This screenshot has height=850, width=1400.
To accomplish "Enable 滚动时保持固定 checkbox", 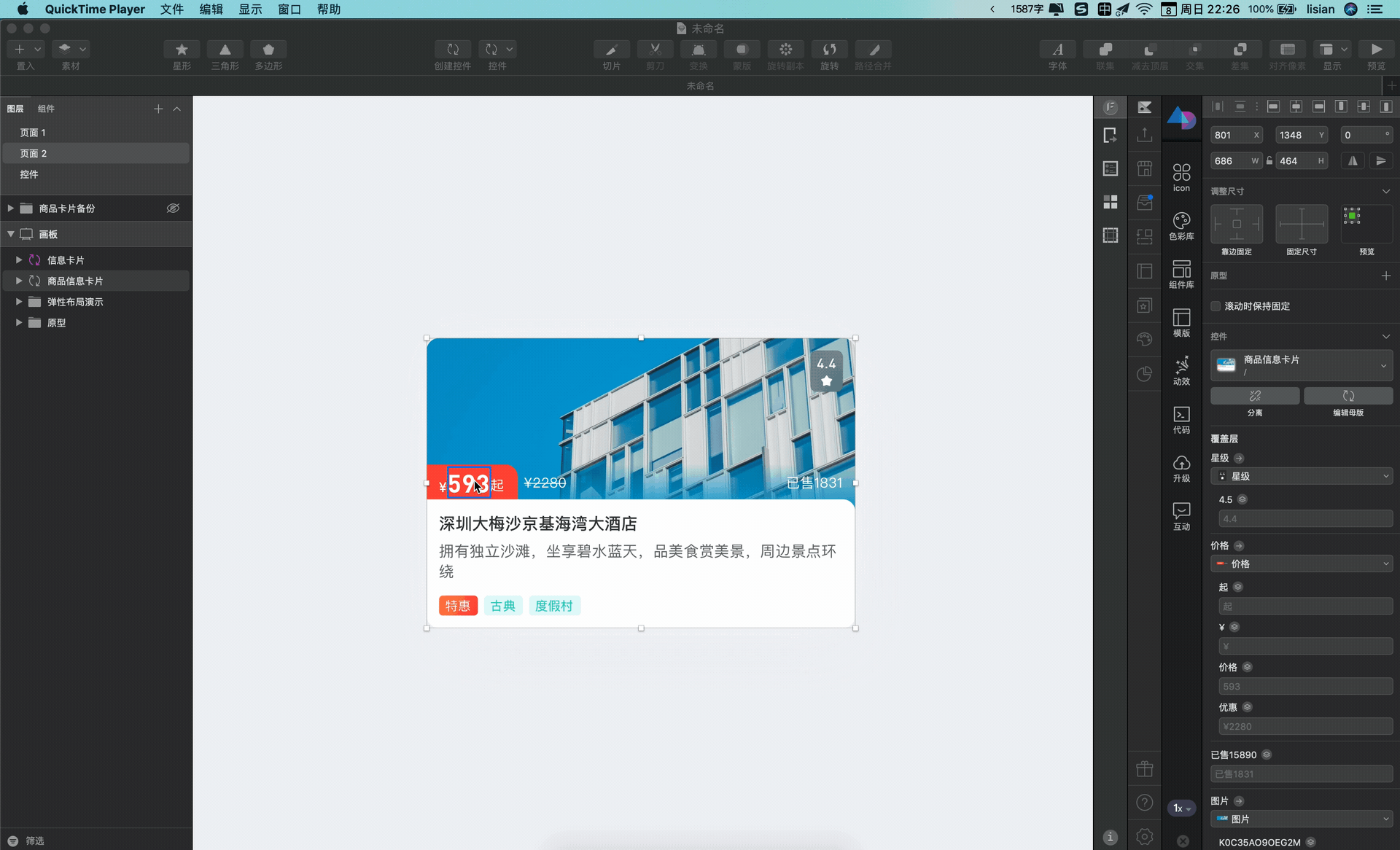I will (x=1216, y=306).
